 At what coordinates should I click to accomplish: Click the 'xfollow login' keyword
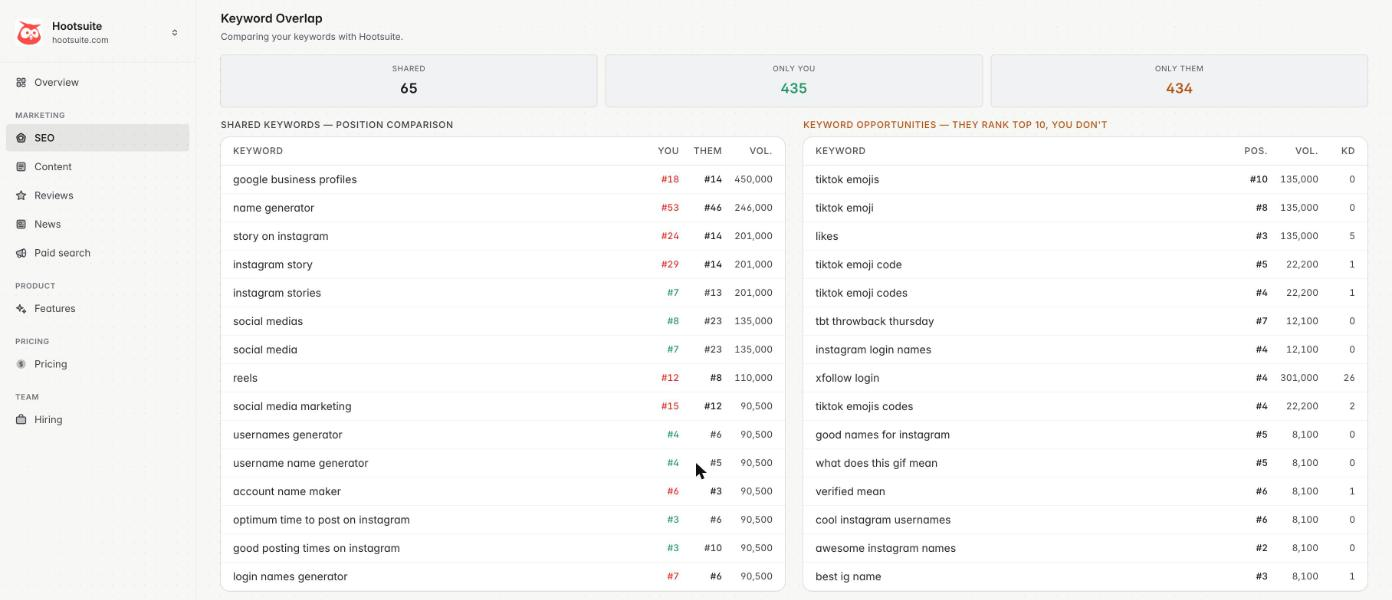click(847, 378)
